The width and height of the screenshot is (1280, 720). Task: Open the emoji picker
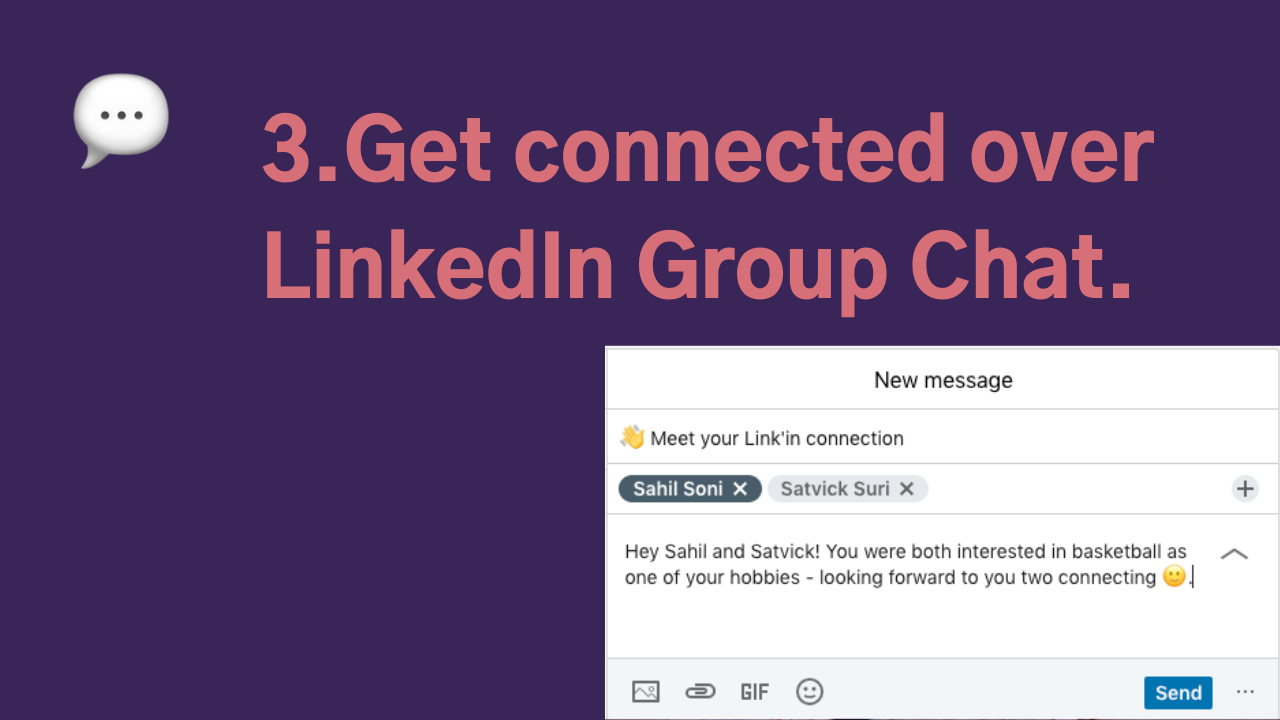click(809, 691)
